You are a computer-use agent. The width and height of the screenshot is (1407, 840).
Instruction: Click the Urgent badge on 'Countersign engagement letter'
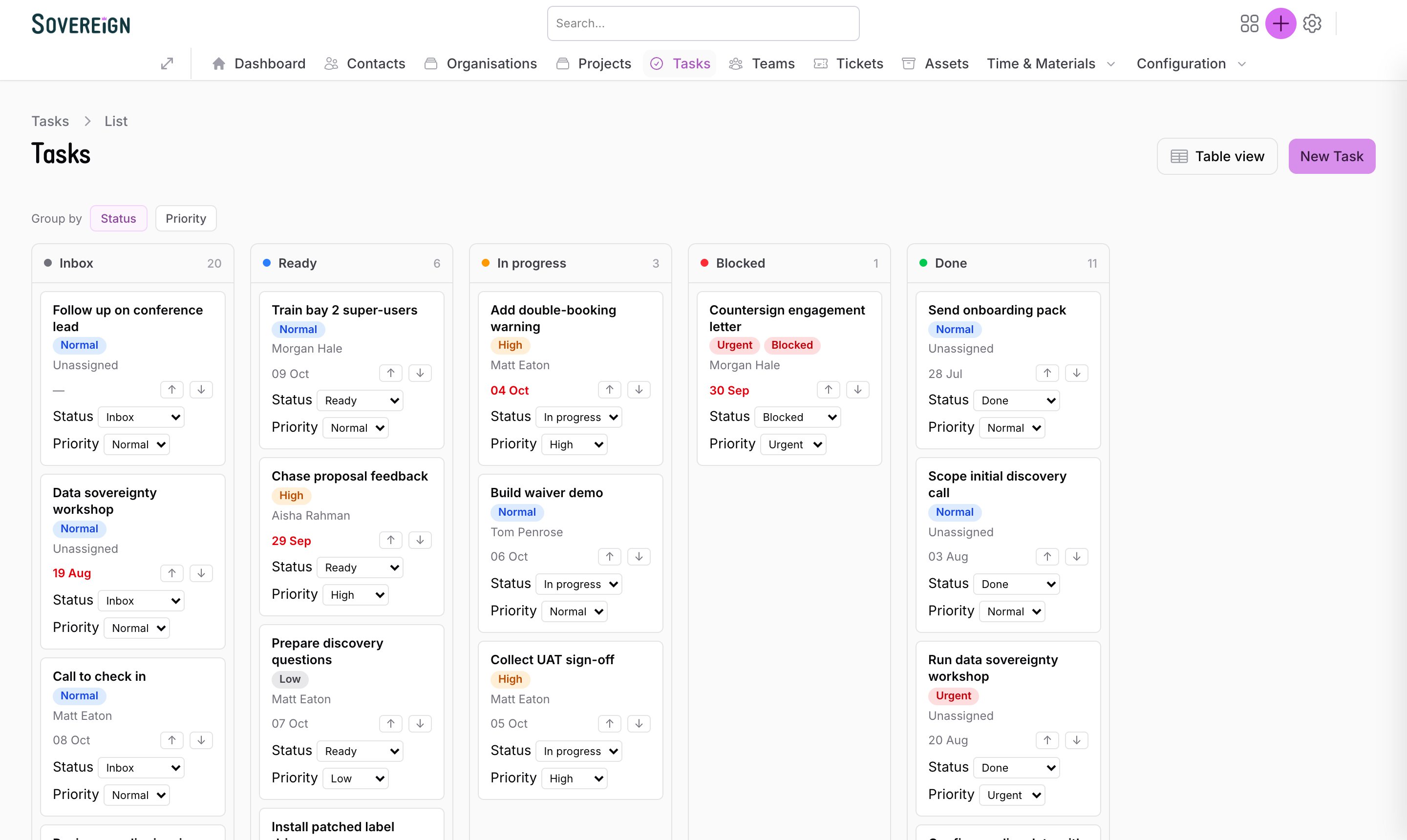click(x=734, y=345)
